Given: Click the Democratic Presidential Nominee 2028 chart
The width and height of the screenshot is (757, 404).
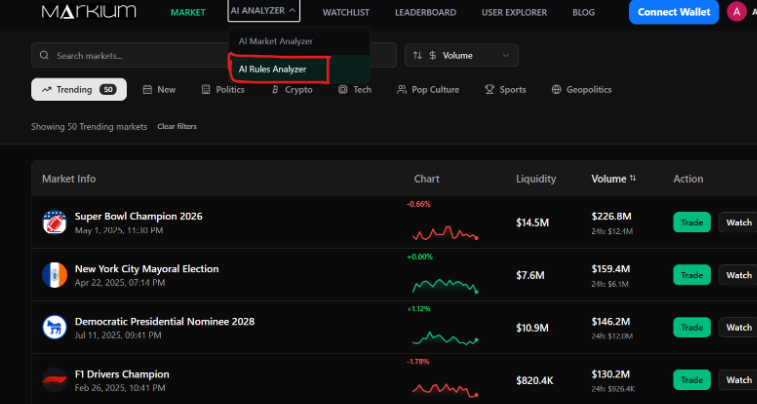Looking at the screenshot, I should point(445,338).
